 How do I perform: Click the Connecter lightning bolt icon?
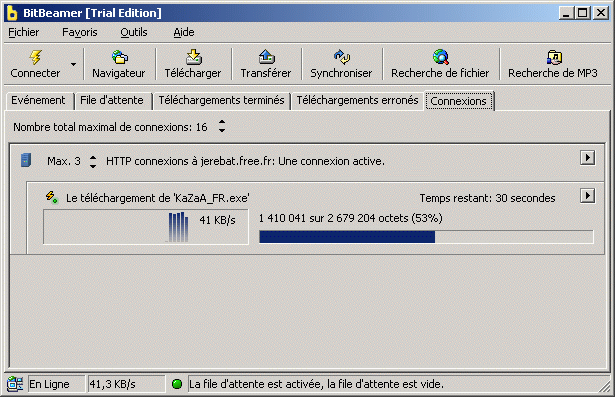coord(36,57)
